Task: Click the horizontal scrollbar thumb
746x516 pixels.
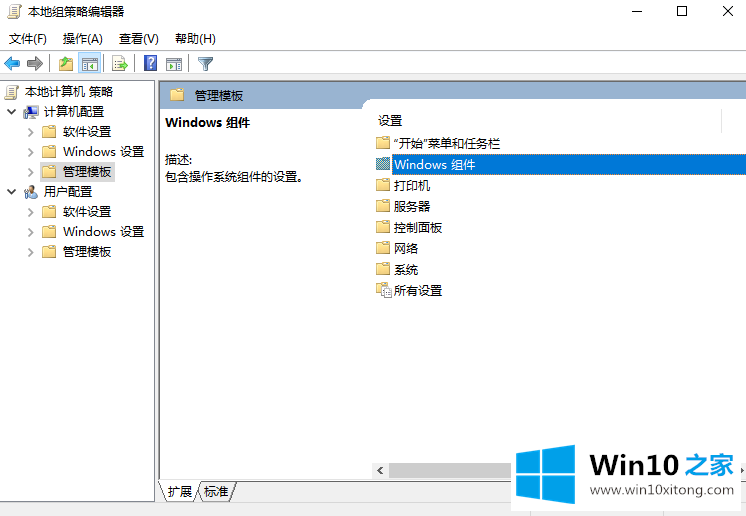Action: pyautogui.click(x=452, y=470)
